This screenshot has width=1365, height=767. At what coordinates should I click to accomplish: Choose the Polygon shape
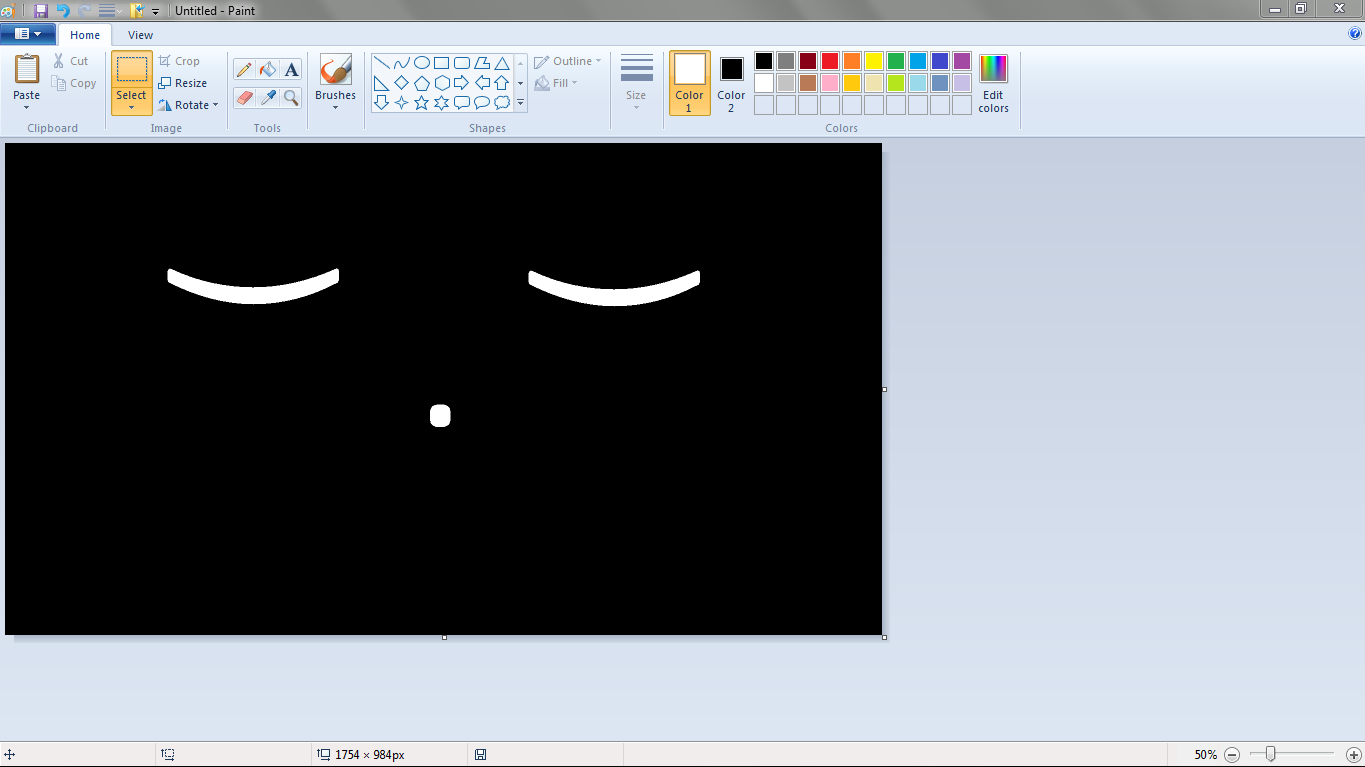[x=481, y=63]
